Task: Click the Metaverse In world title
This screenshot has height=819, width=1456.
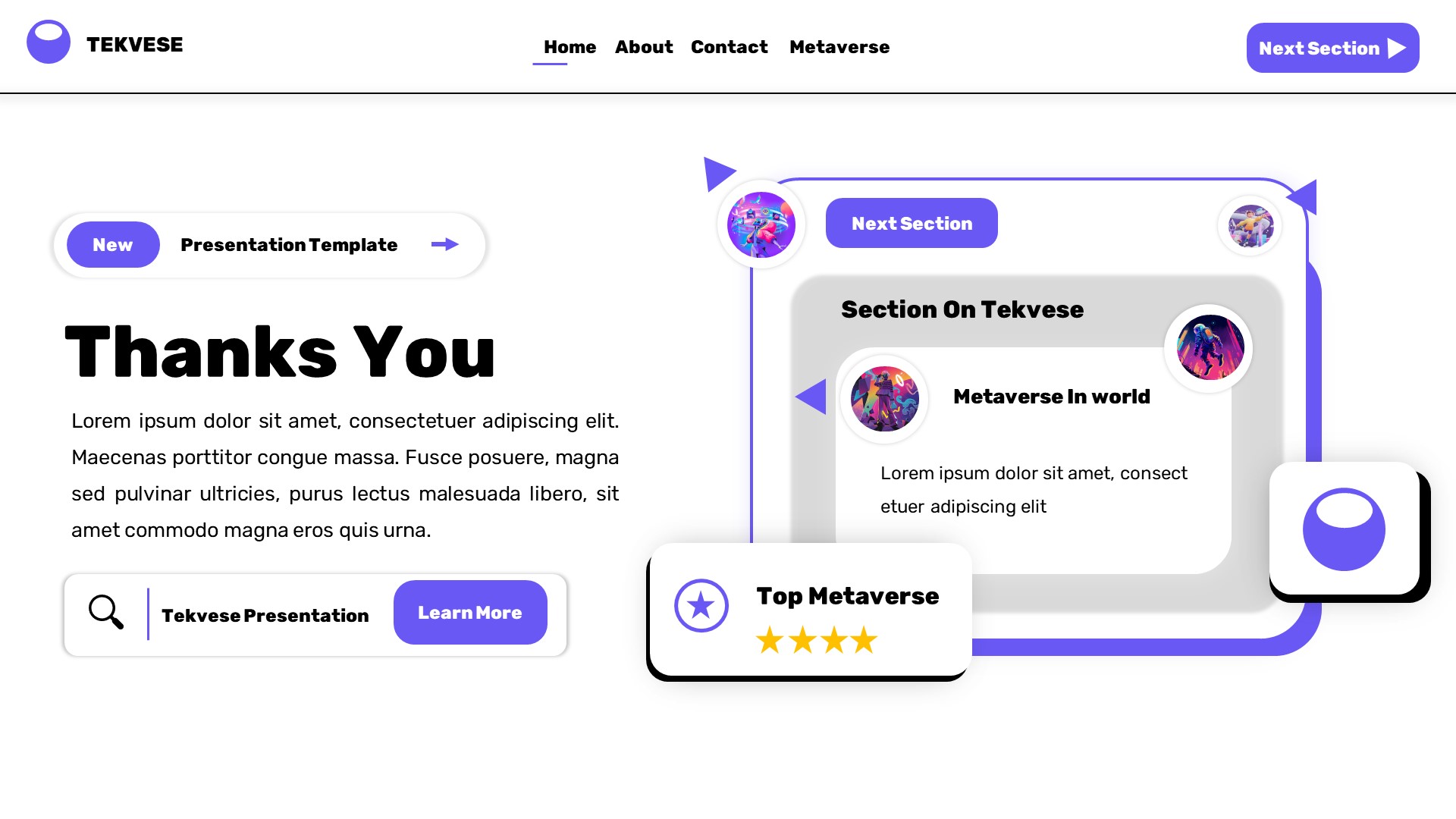Action: tap(1052, 397)
